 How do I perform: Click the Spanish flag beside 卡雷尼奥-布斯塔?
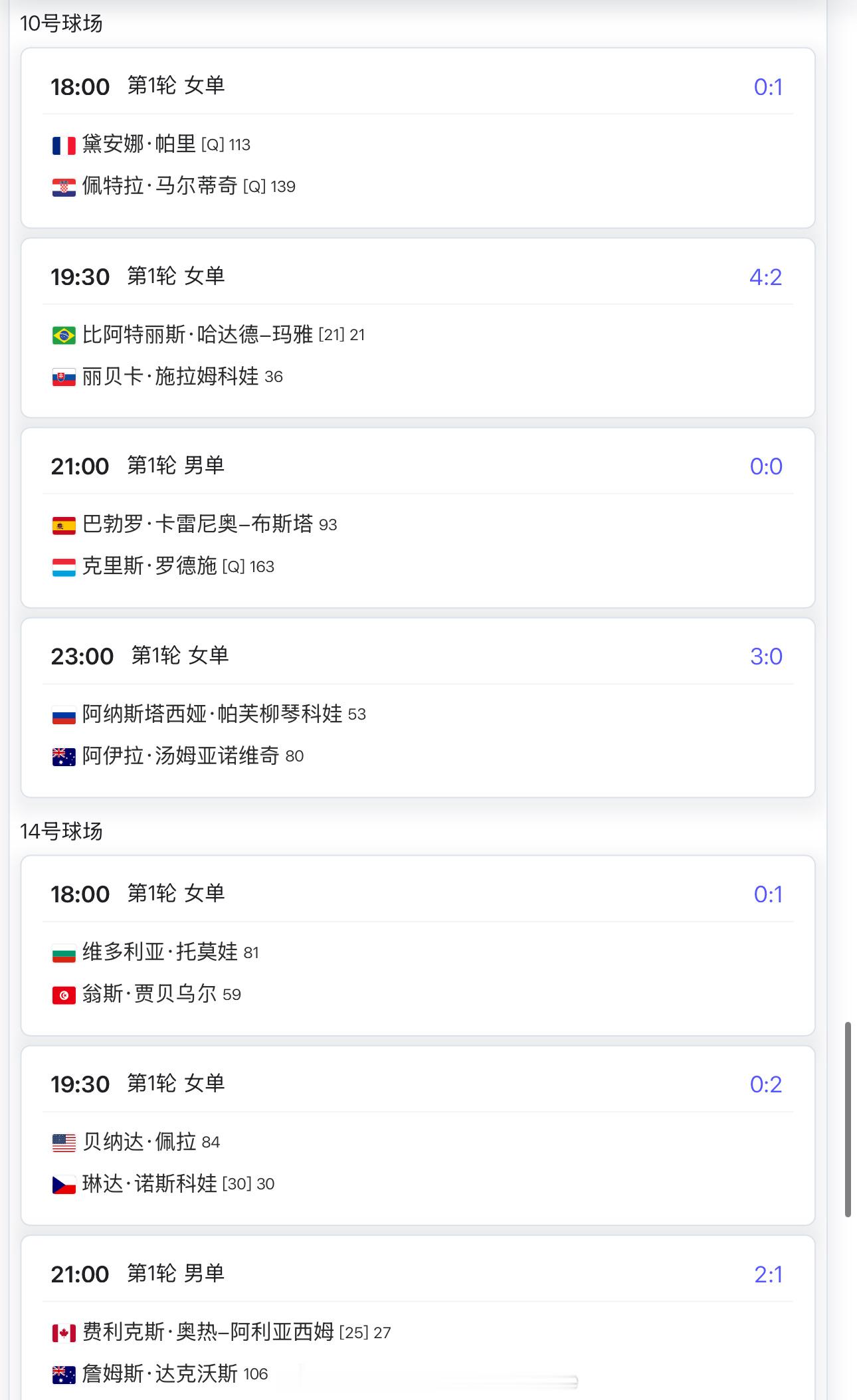pyautogui.click(x=64, y=526)
